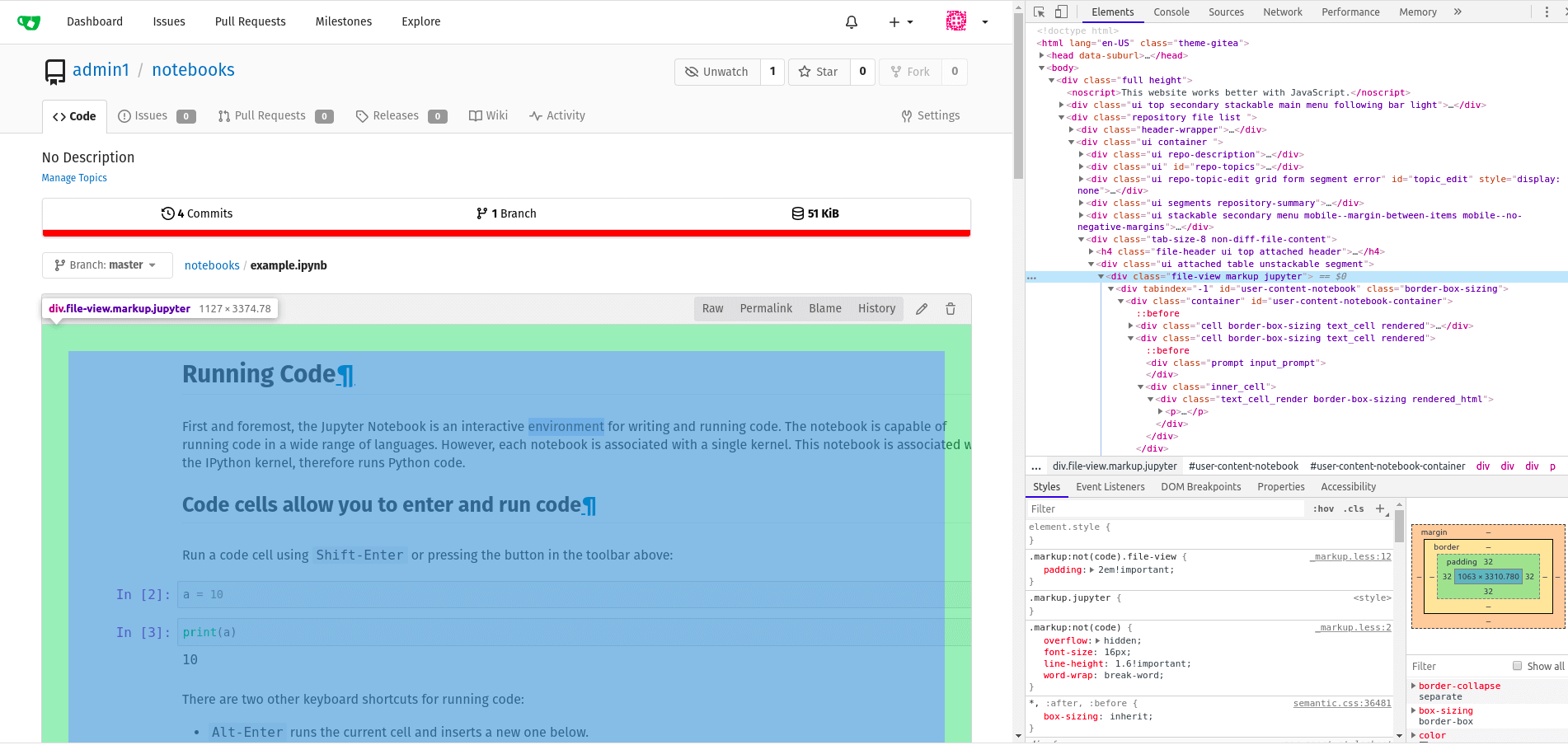This screenshot has height=745, width=1568.
Task: Open the repository Issues tab
Action: [157, 116]
